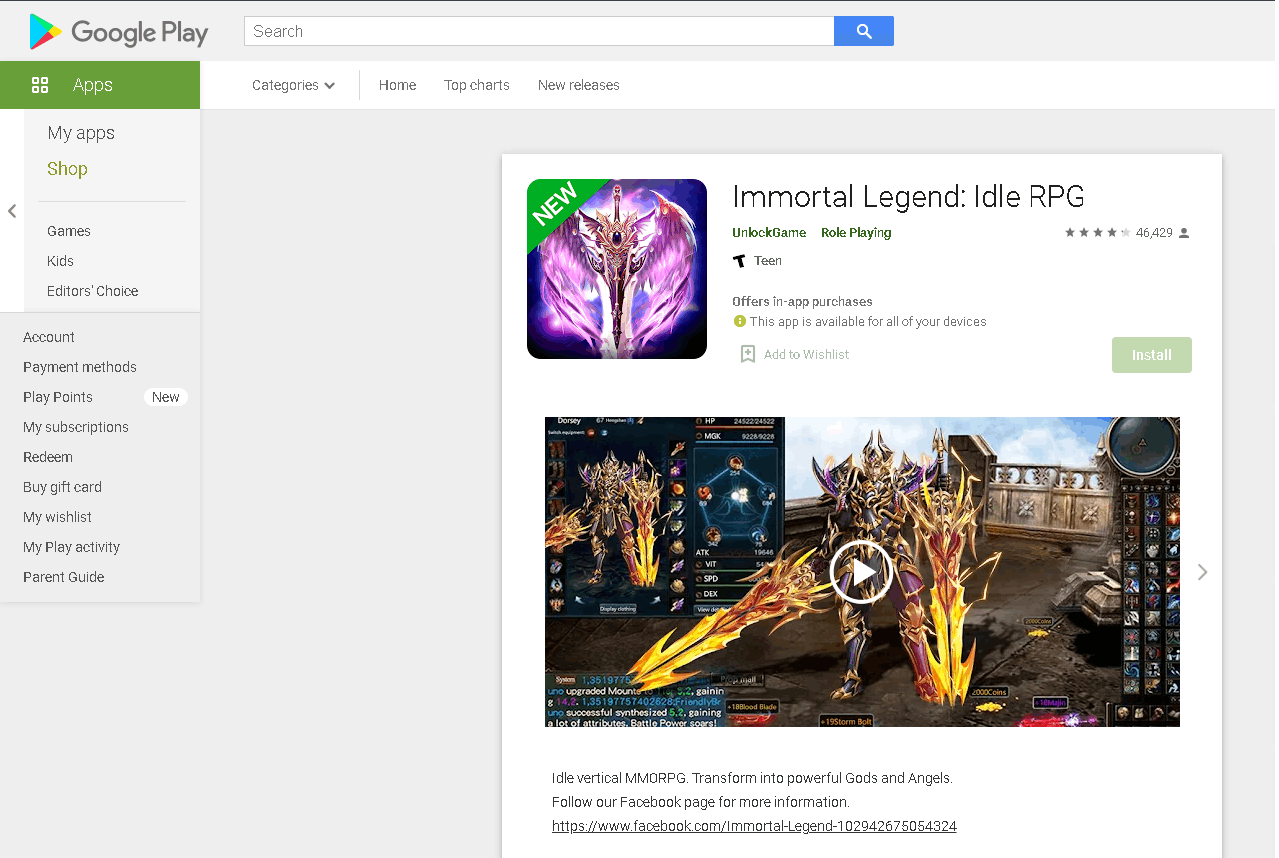1279x858 pixels.
Task: Select the Apps section header
Action: pos(100,85)
